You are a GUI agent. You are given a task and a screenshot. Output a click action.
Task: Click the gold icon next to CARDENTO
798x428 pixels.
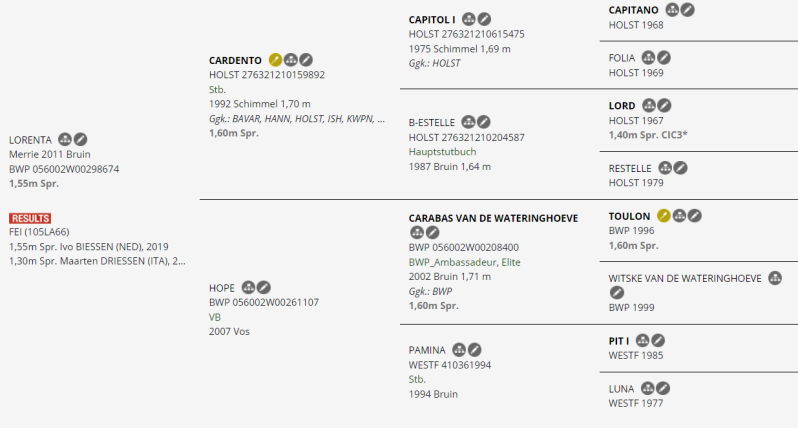tap(275, 60)
